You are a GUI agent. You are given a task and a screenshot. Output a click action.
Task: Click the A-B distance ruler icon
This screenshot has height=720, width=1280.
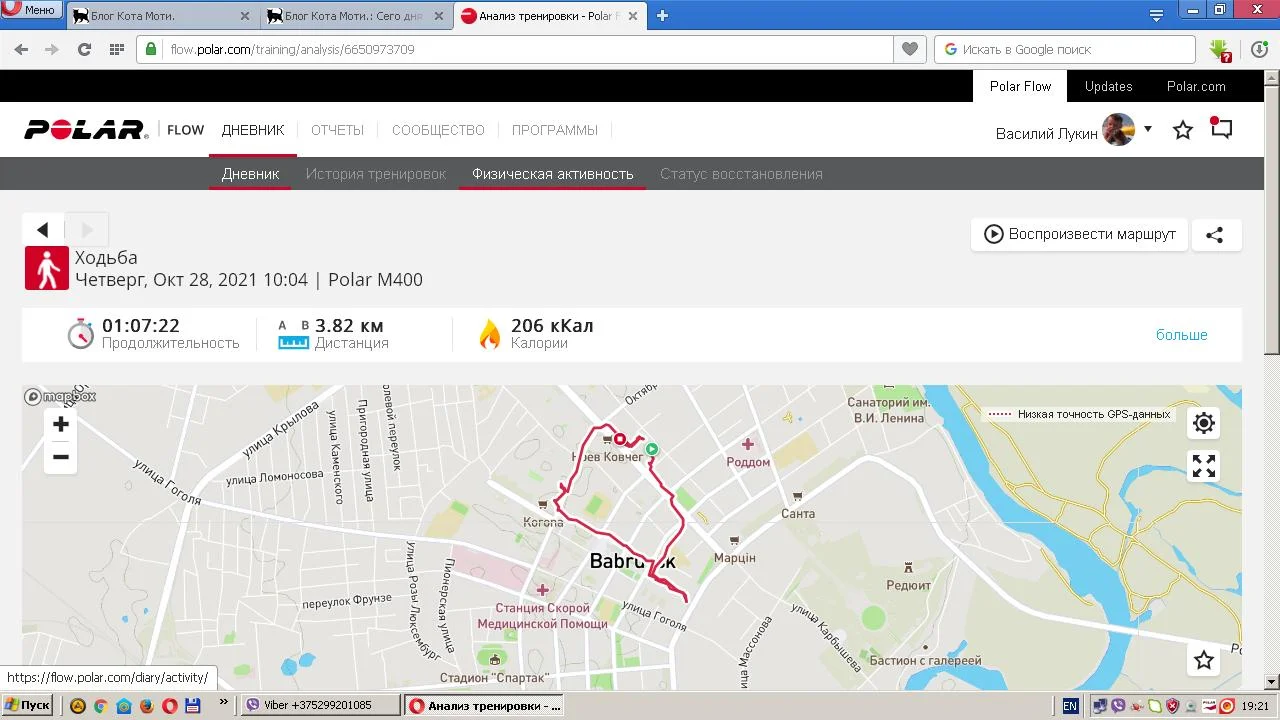coord(293,334)
